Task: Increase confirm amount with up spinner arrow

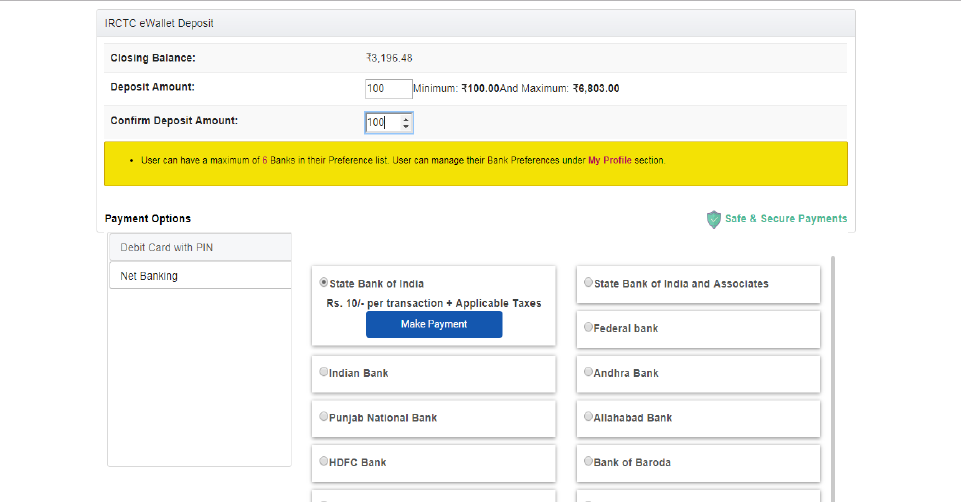Action: tap(406, 119)
